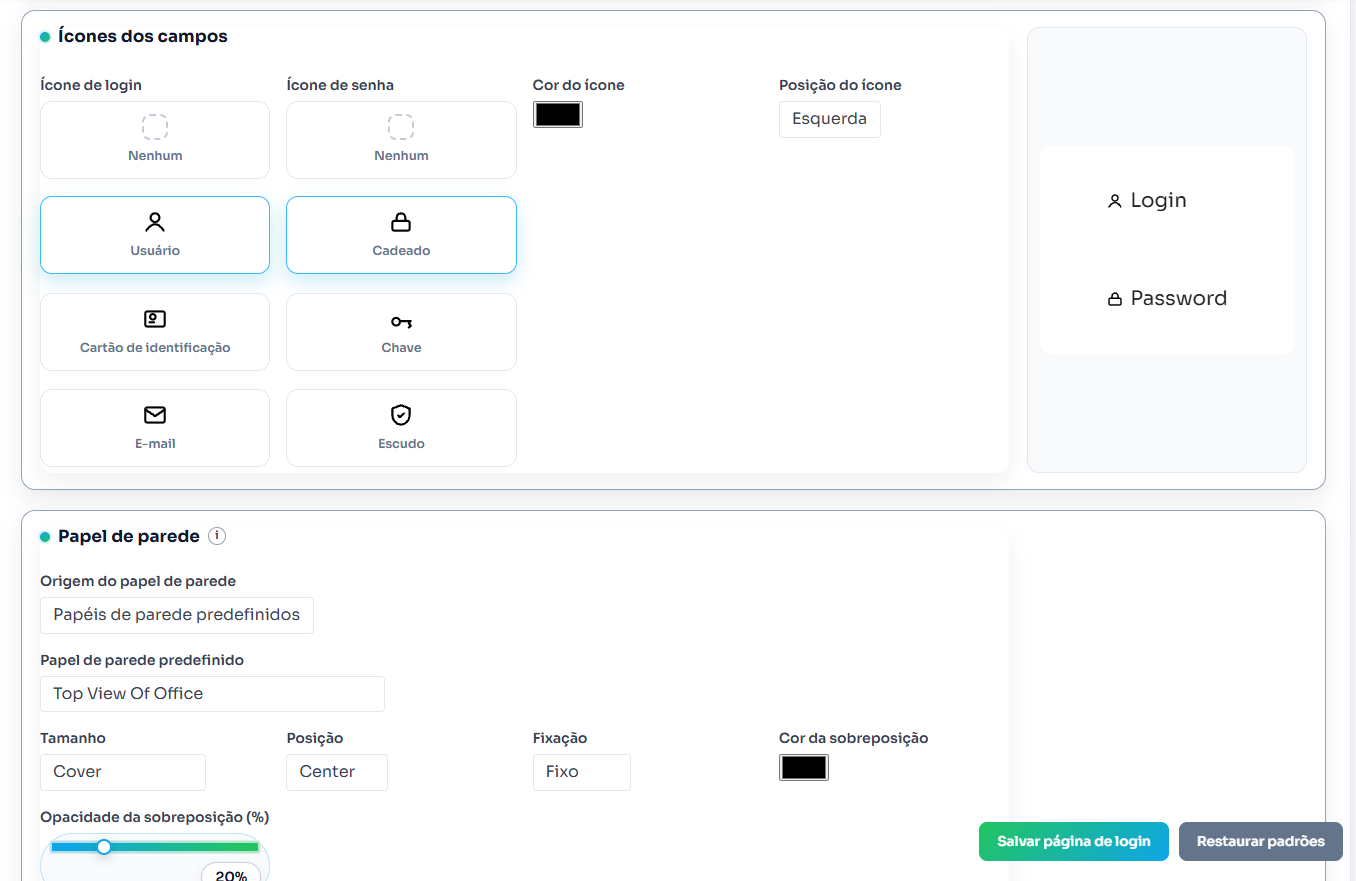Open the Cor do ícone color swatch
Viewport: 1356px width, 881px height.
pyautogui.click(x=558, y=114)
